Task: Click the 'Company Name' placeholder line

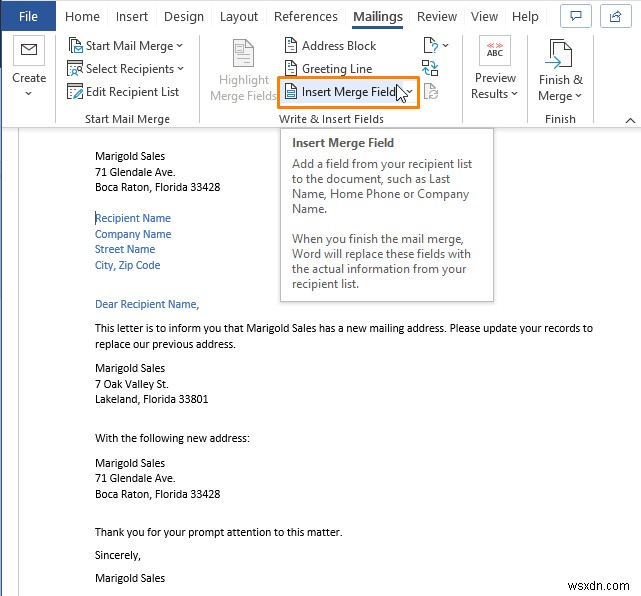Action: [133, 234]
